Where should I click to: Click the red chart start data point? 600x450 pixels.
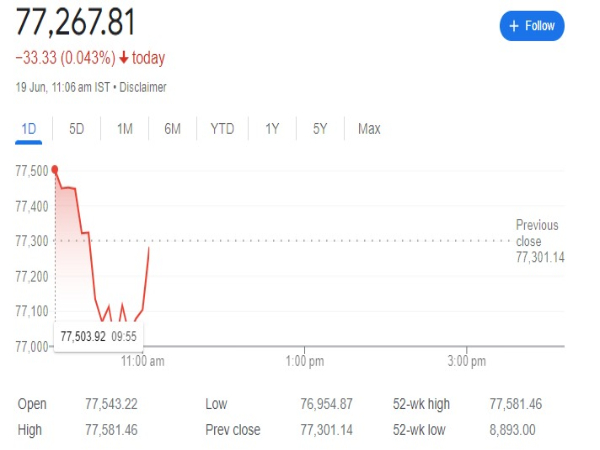54,170
